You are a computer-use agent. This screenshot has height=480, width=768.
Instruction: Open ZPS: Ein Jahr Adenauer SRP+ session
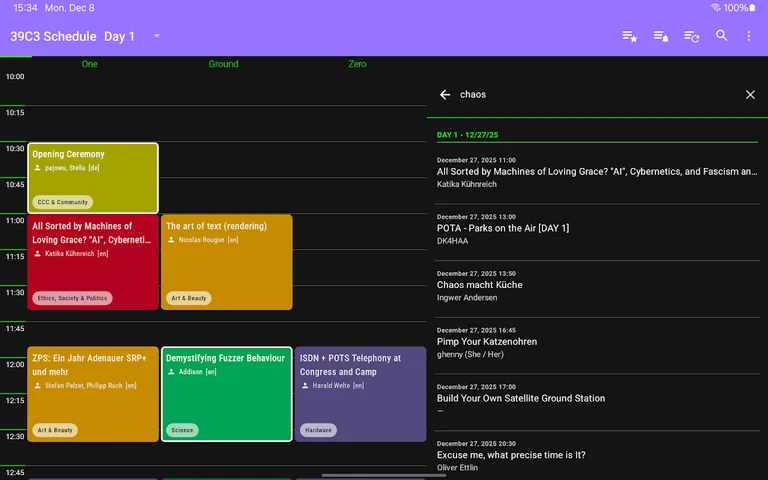click(93, 394)
